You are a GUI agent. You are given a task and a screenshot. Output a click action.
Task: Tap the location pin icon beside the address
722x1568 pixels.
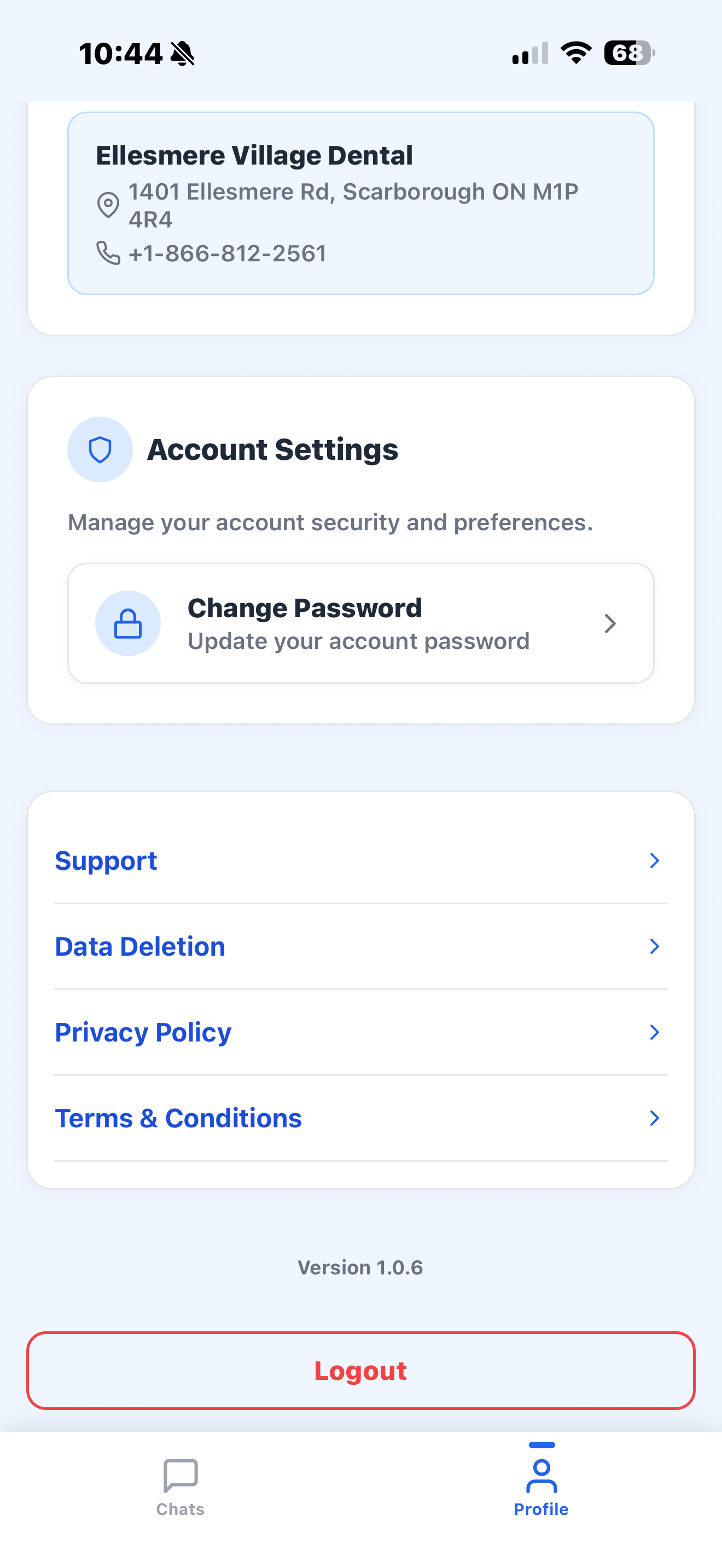(x=108, y=205)
